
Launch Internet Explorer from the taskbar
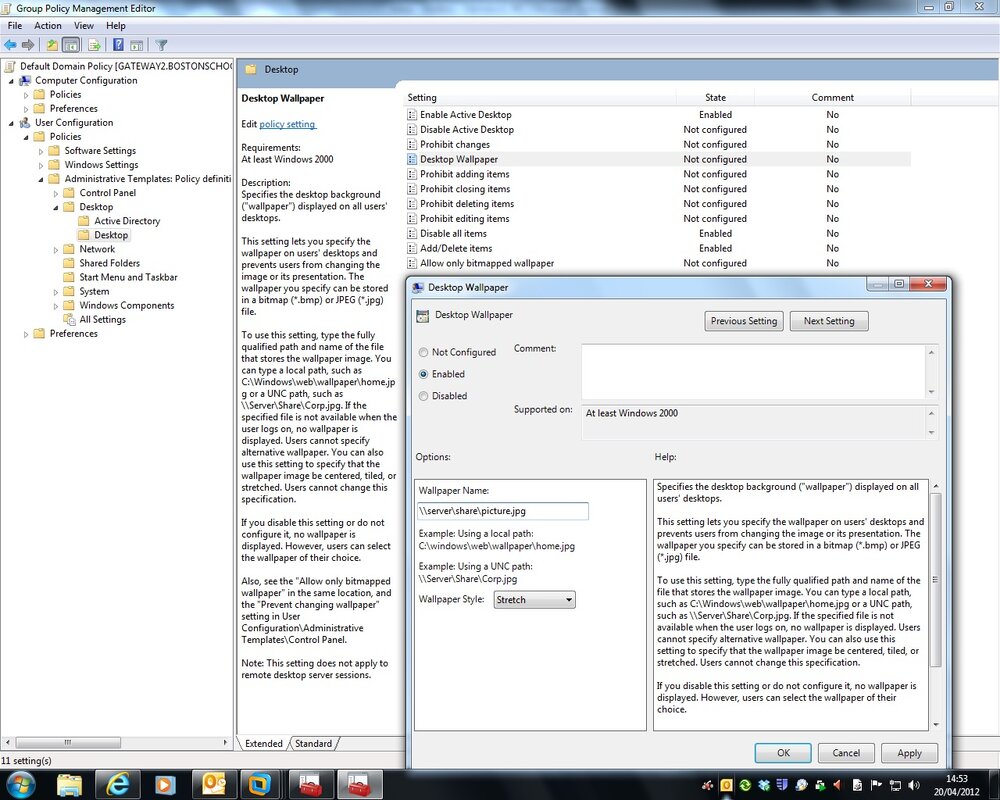pyautogui.click(x=117, y=785)
